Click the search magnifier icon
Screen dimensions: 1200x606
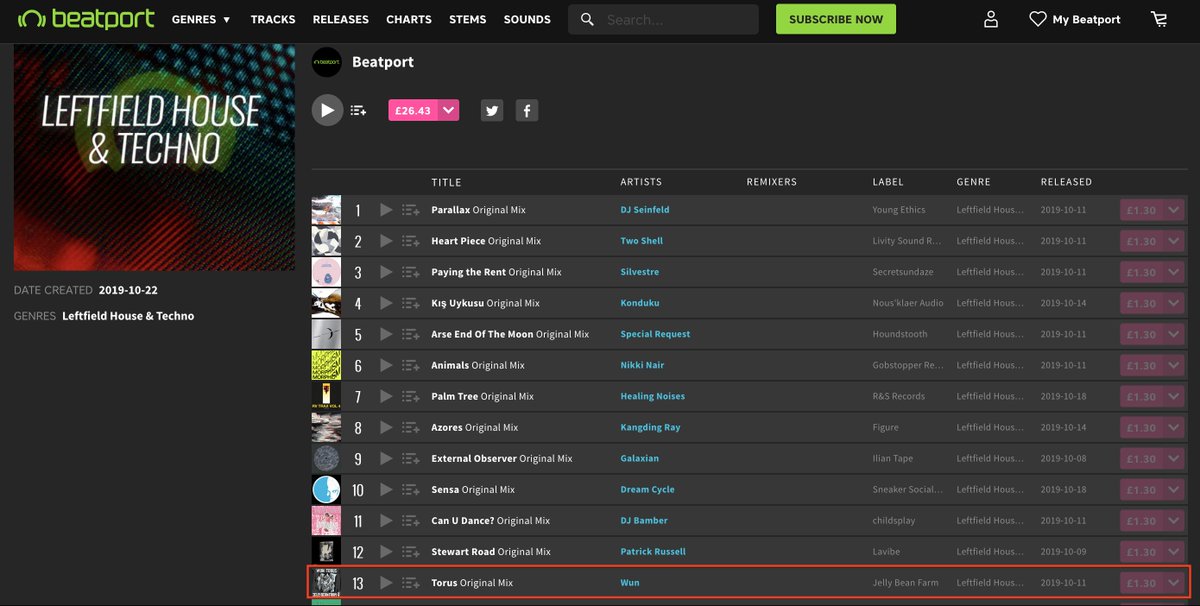587,19
